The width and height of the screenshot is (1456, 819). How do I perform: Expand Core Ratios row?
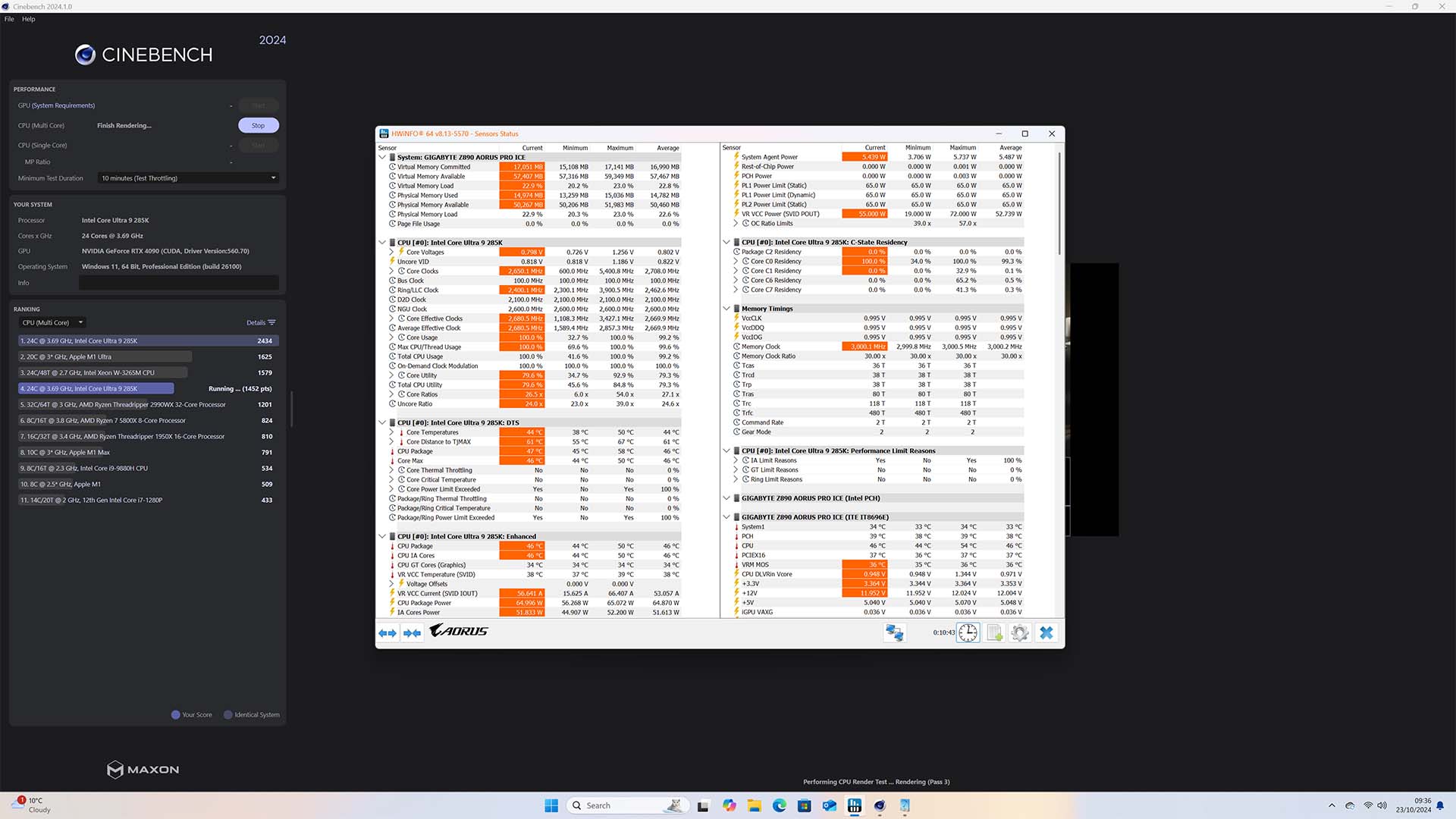coord(392,394)
